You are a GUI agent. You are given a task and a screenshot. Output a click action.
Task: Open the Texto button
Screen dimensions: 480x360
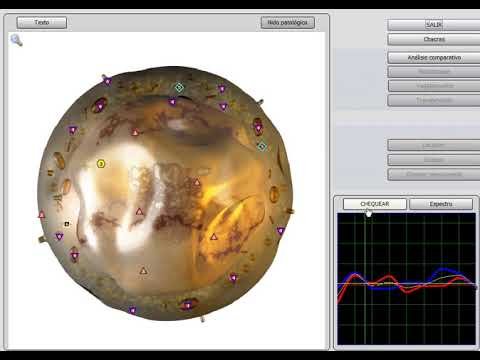click(42, 23)
